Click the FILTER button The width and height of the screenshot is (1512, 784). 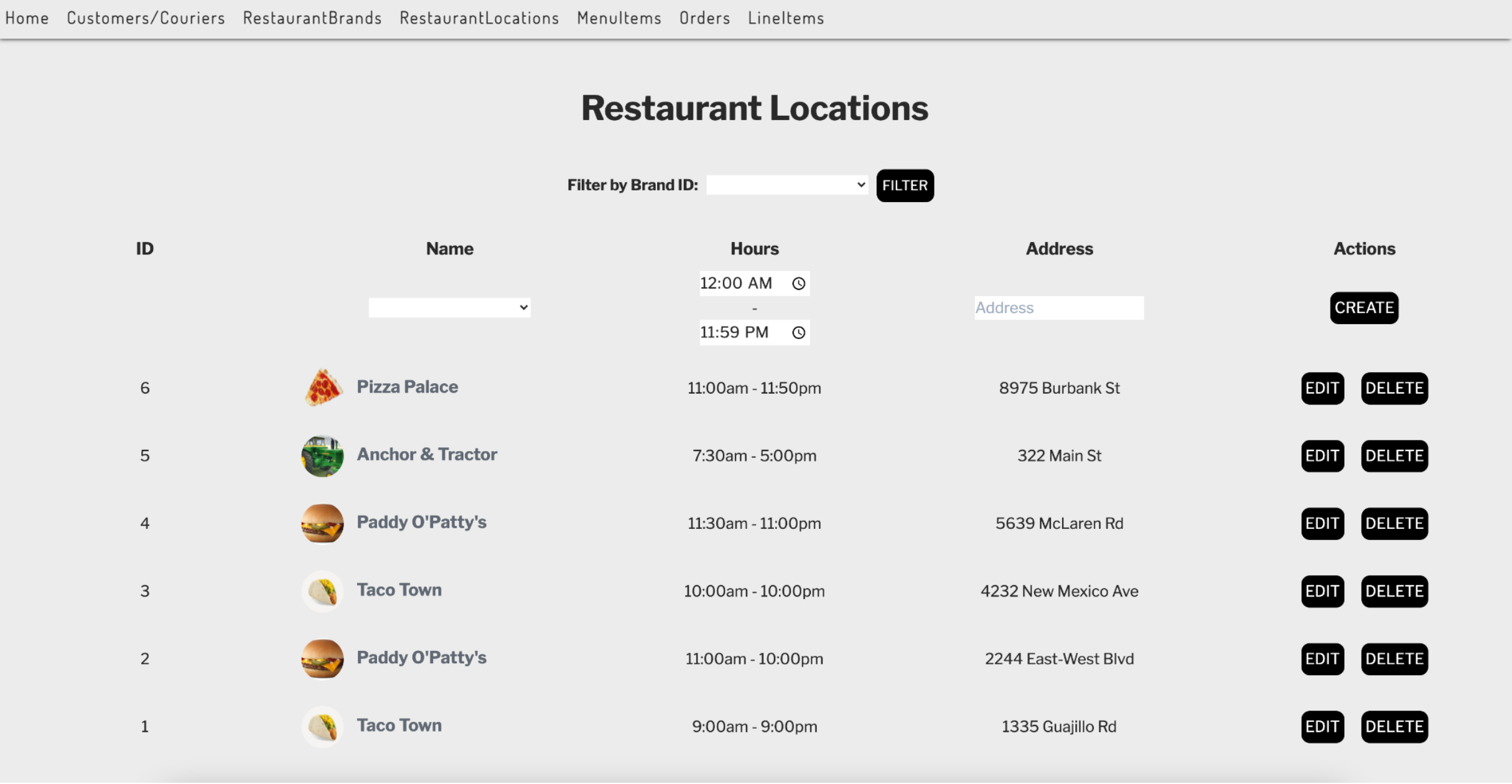click(x=905, y=185)
